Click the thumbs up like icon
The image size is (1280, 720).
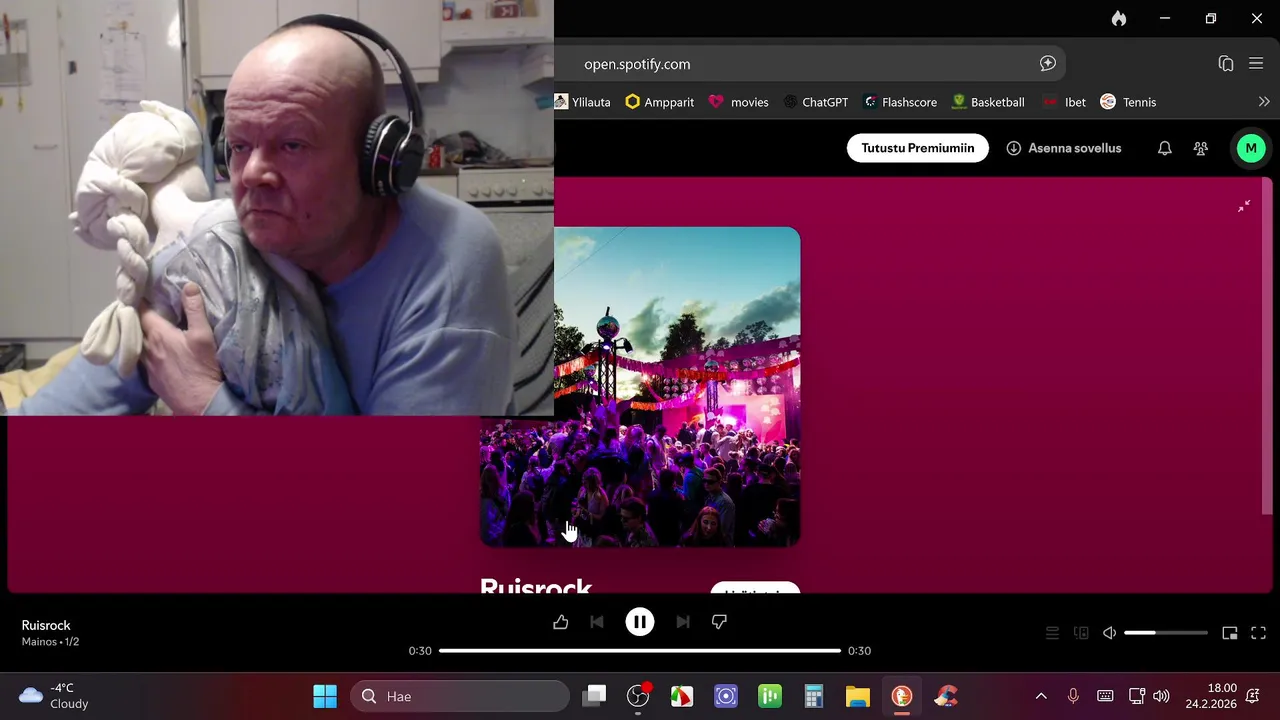pyautogui.click(x=560, y=622)
